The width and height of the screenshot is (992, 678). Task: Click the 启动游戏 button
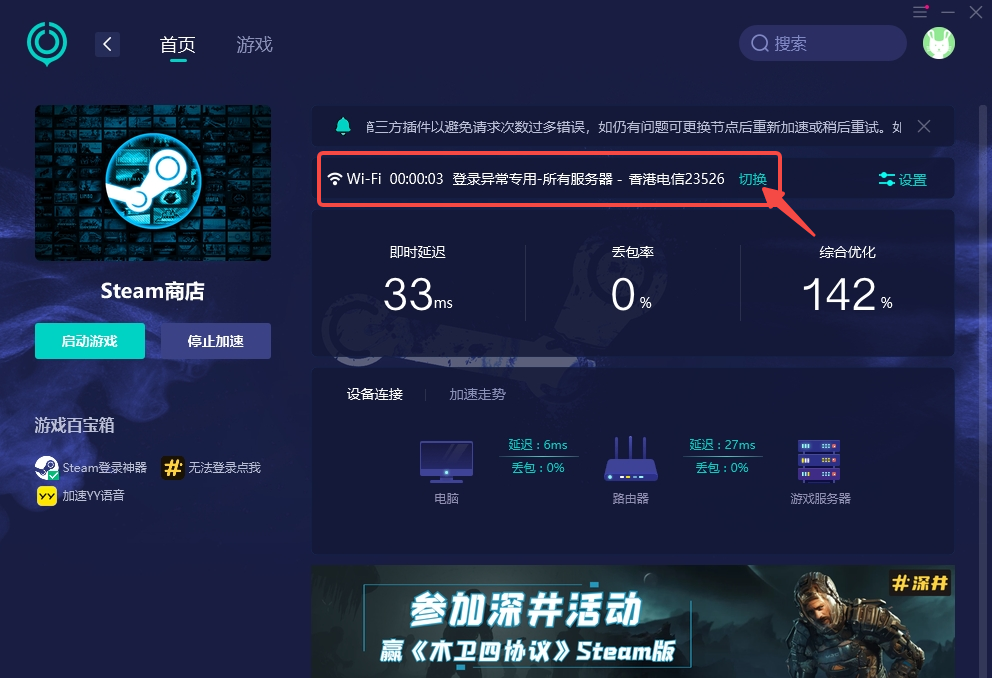(90, 341)
